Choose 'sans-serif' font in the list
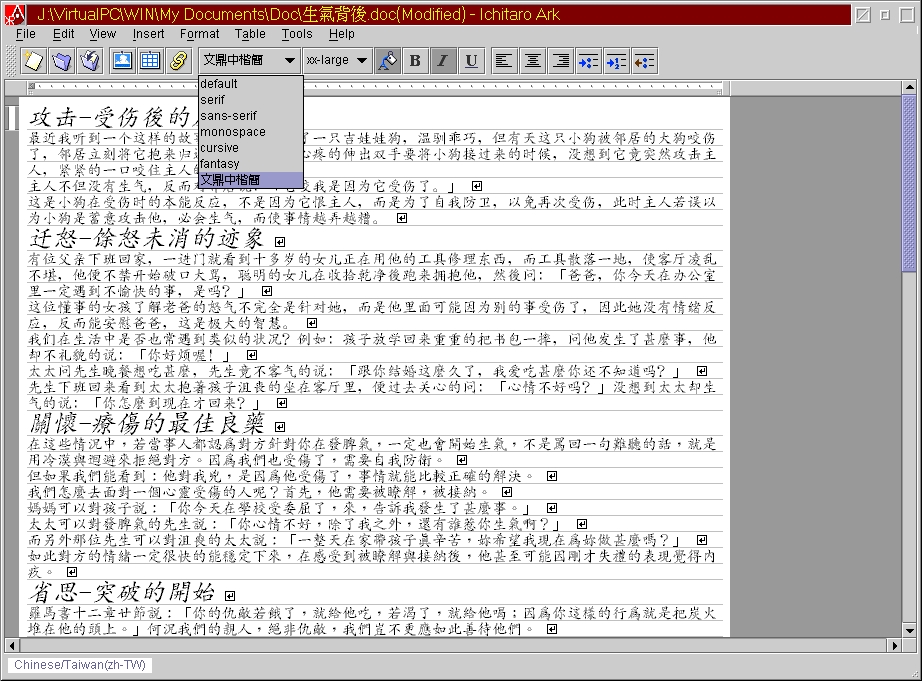922x681 pixels. [x=251, y=115]
